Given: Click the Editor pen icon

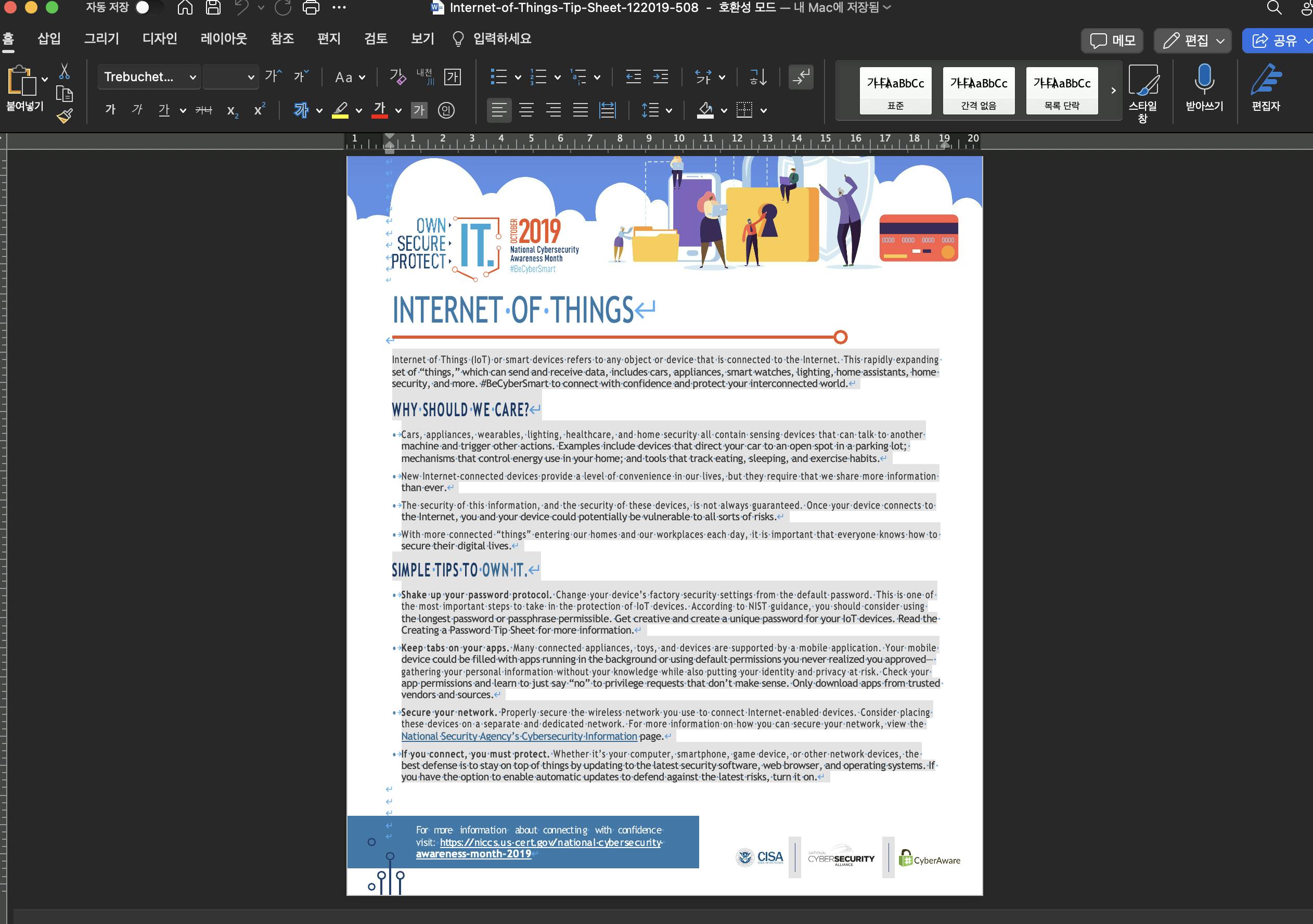Looking at the screenshot, I should coord(1265,80).
